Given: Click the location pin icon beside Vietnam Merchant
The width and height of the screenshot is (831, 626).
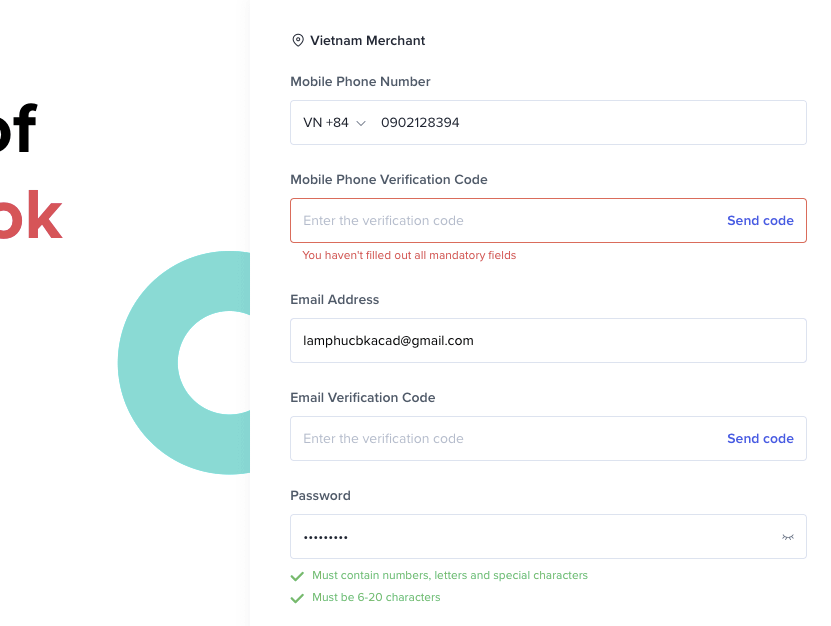Looking at the screenshot, I should click(298, 40).
